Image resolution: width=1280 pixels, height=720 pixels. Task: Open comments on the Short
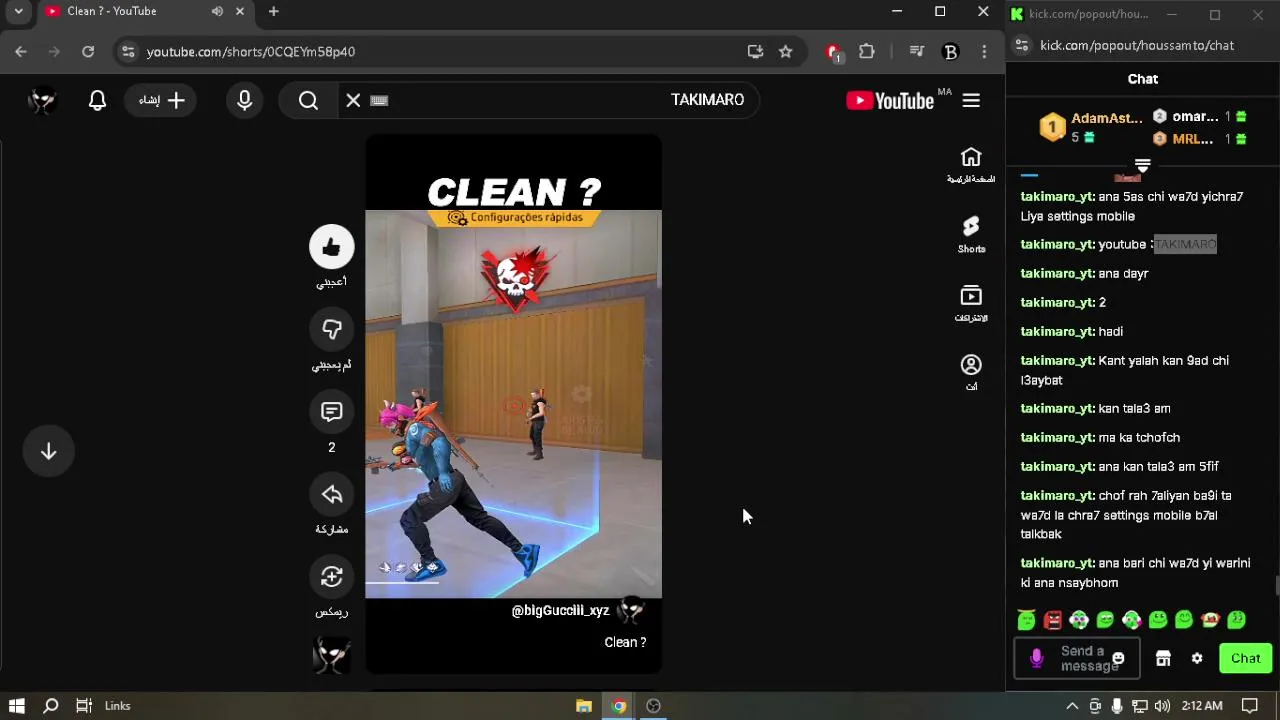tap(332, 412)
